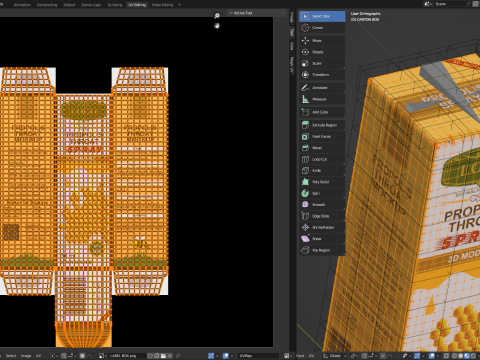Open the image file folder button

click(x=163, y=356)
